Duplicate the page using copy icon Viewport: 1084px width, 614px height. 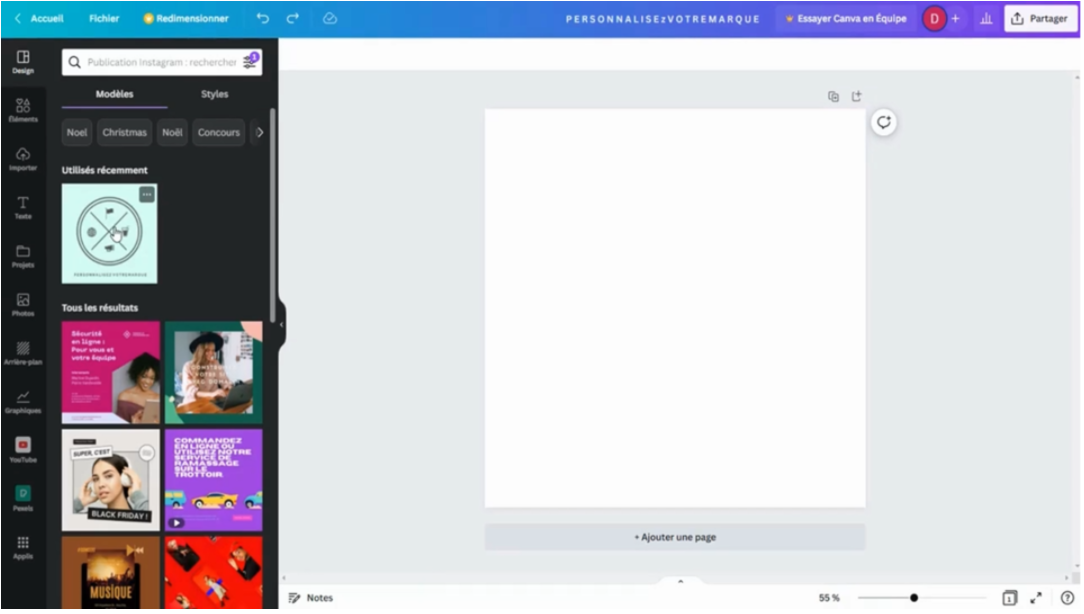(x=833, y=97)
